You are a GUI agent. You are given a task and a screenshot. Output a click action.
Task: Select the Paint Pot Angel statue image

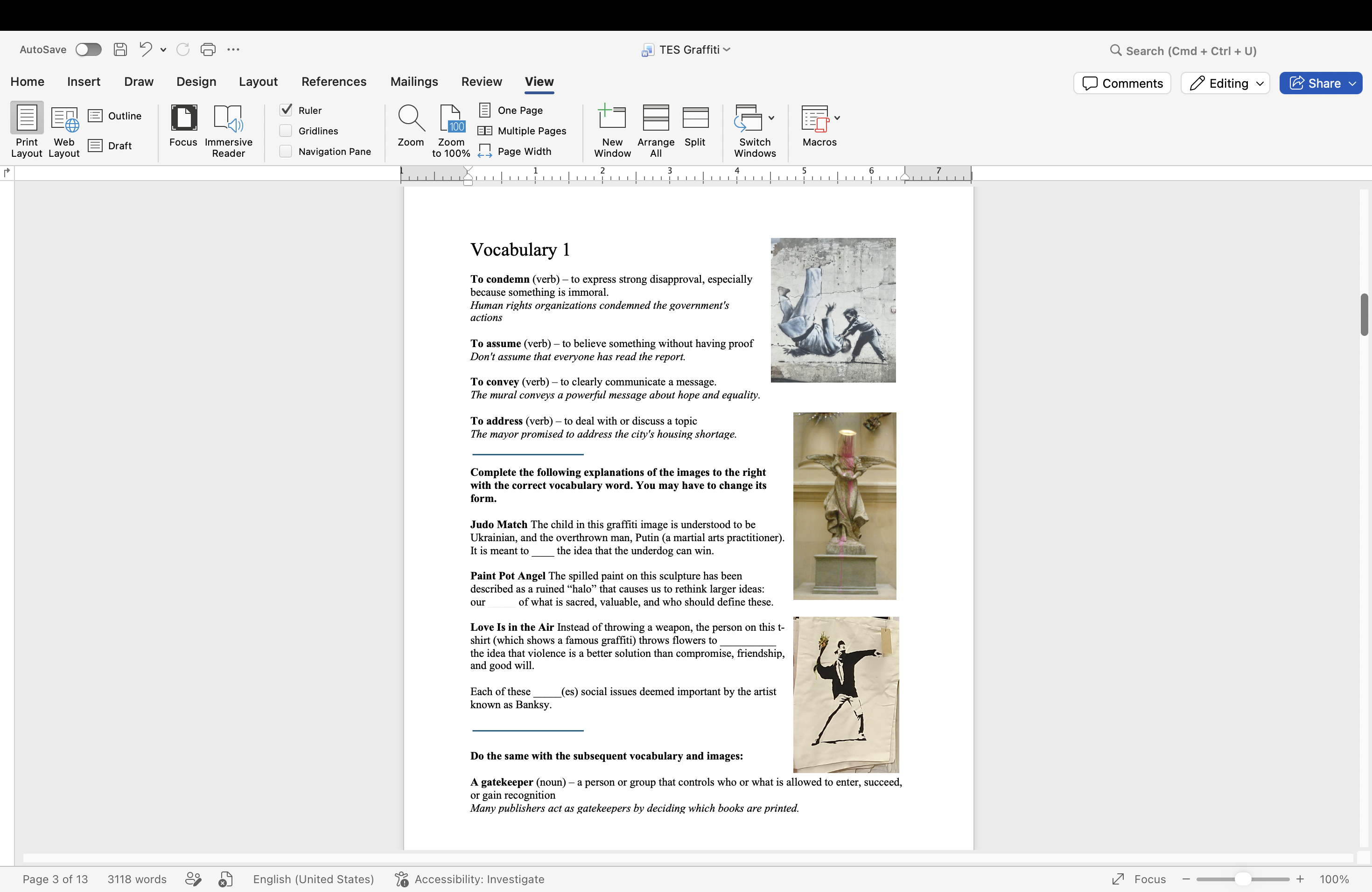[x=845, y=506]
